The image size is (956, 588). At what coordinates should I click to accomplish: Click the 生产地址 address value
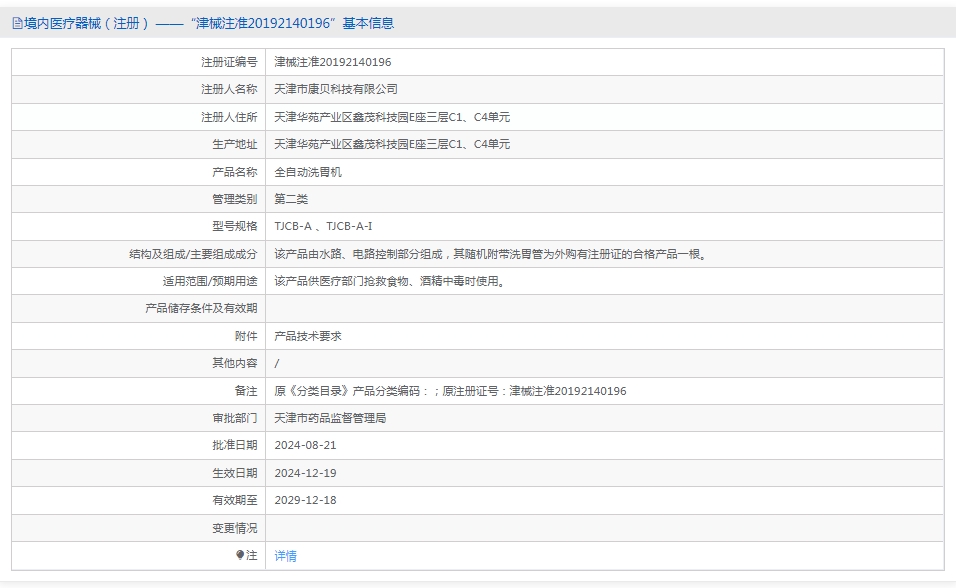click(x=392, y=144)
